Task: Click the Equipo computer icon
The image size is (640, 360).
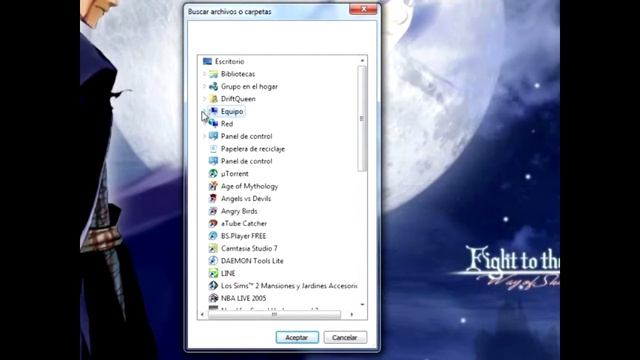Action: (x=213, y=111)
